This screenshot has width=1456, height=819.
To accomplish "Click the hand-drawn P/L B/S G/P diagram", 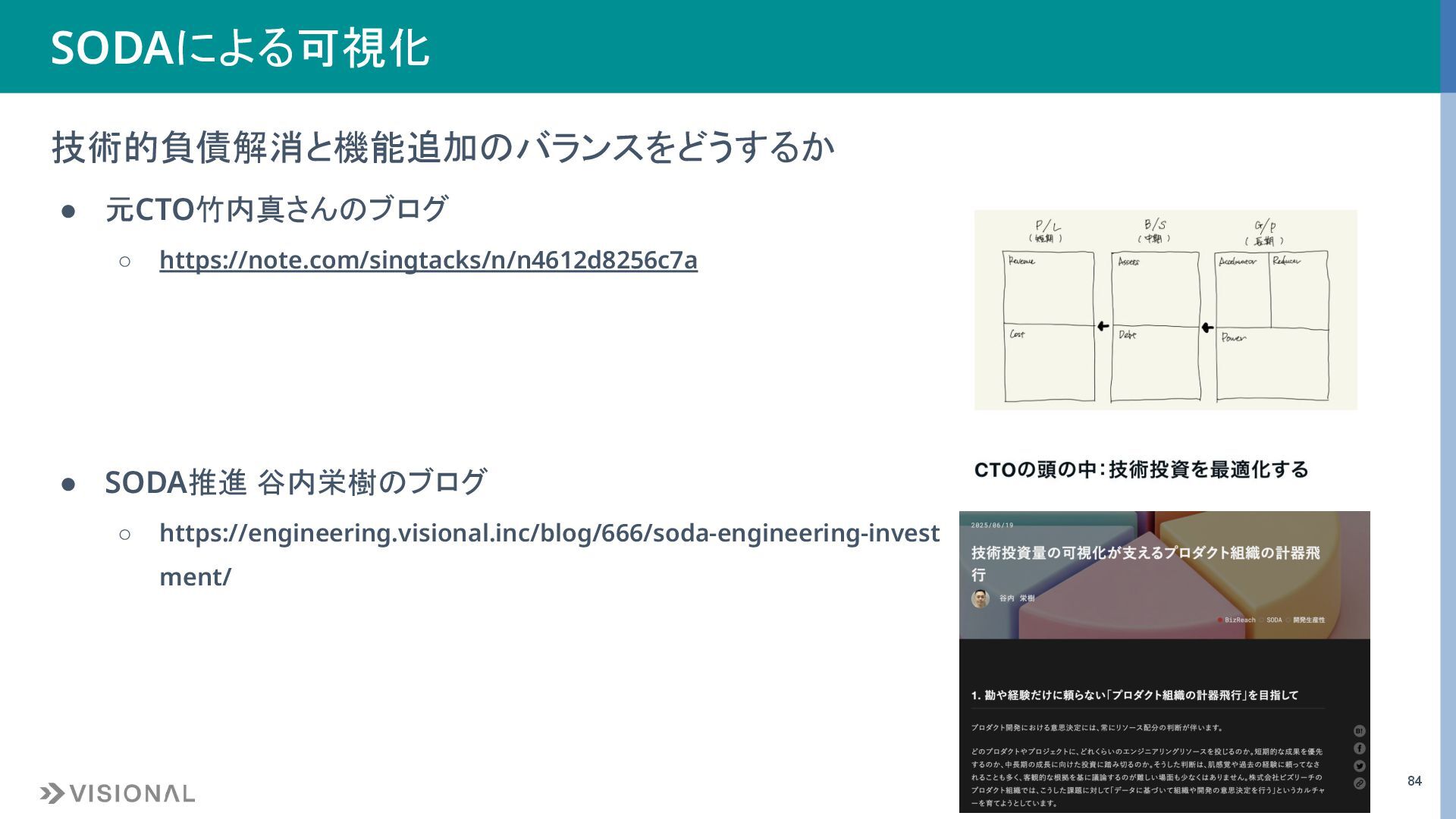I will coord(1166,310).
